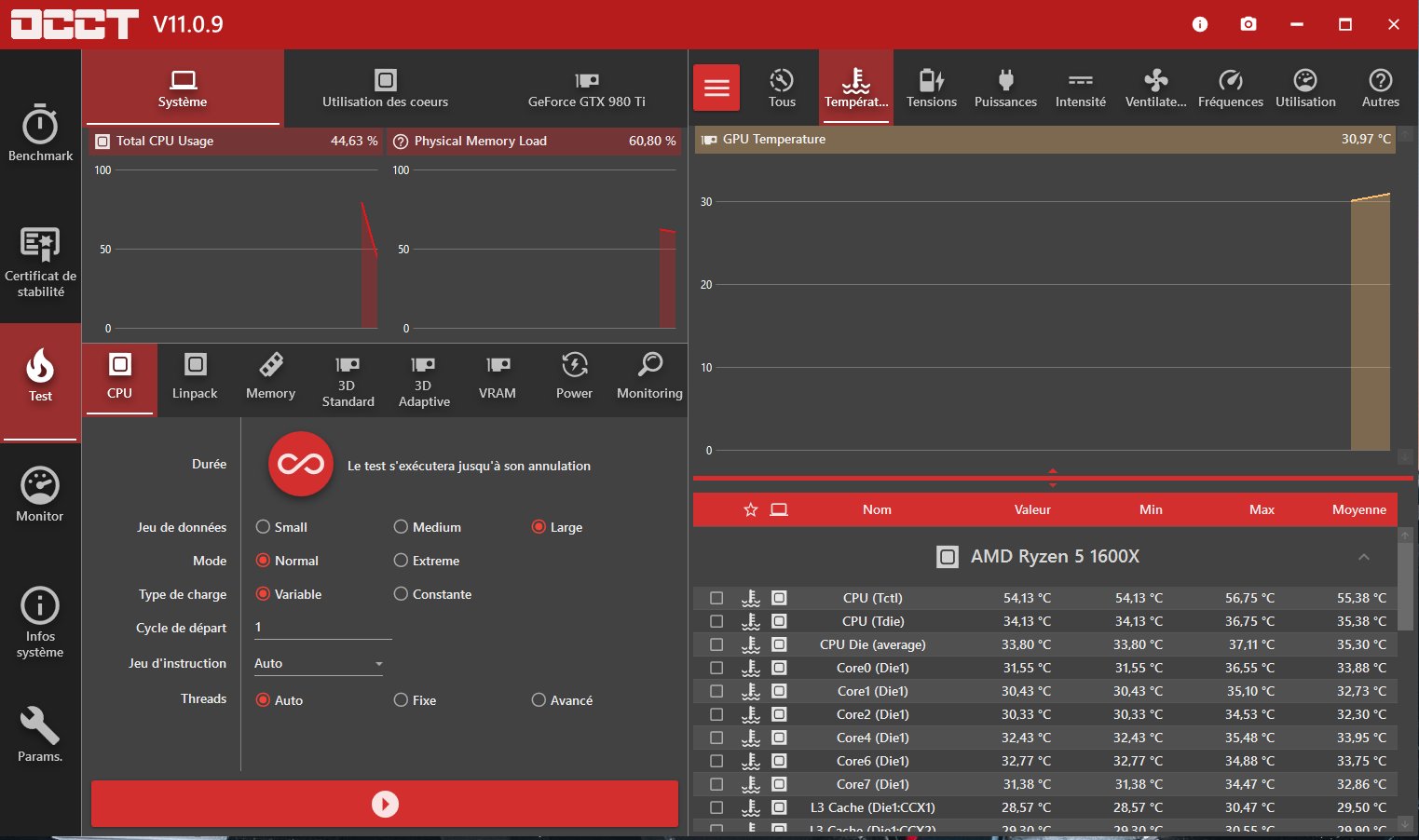
Task: Click the red divider arrows to resize the graph
Action: (x=1053, y=478)
